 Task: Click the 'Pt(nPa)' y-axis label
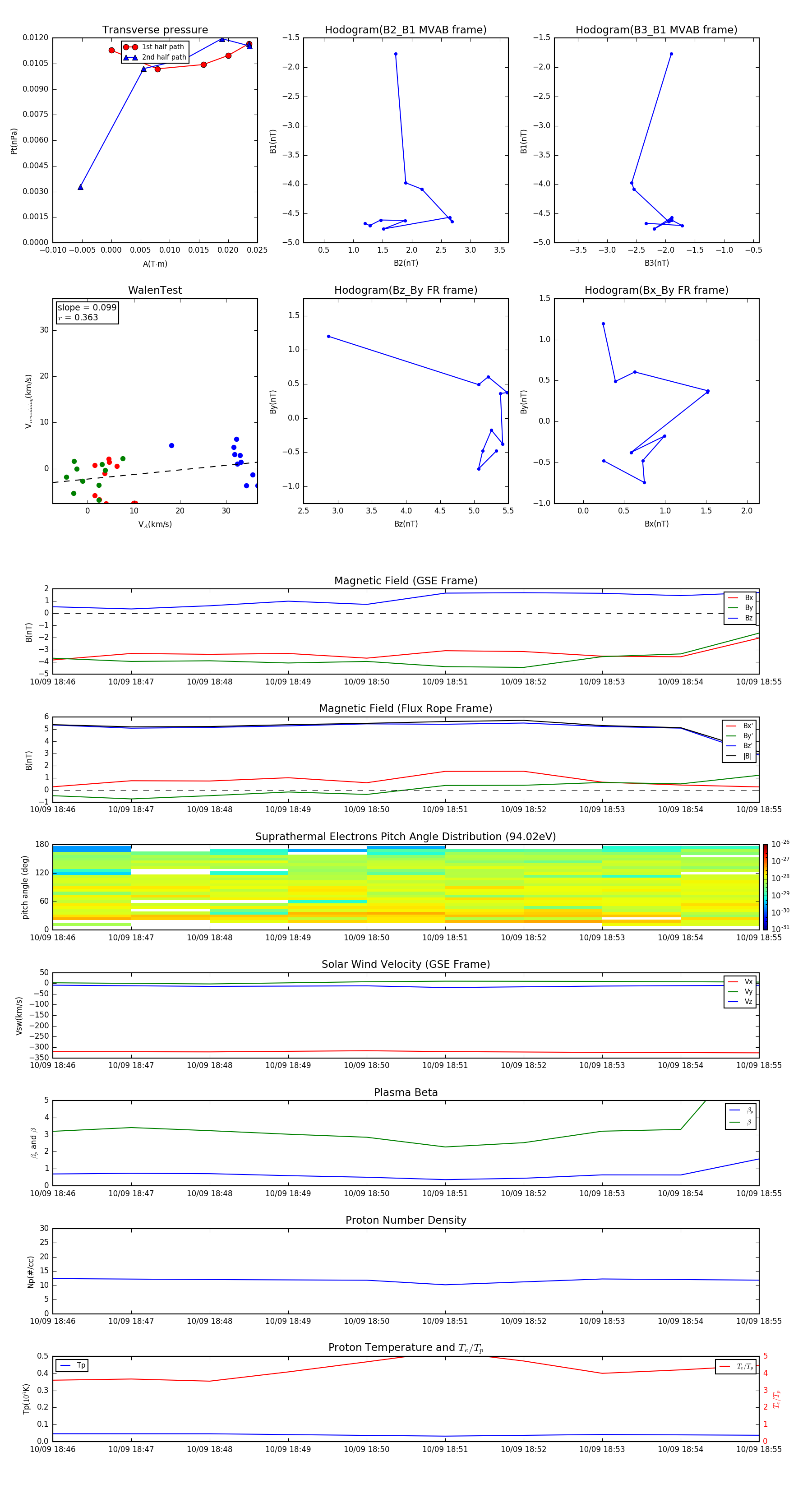click(14, 141)
